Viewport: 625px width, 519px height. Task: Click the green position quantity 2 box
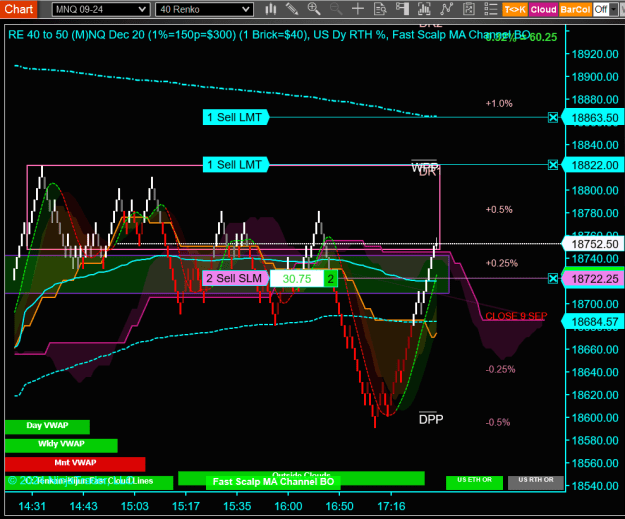330,279
